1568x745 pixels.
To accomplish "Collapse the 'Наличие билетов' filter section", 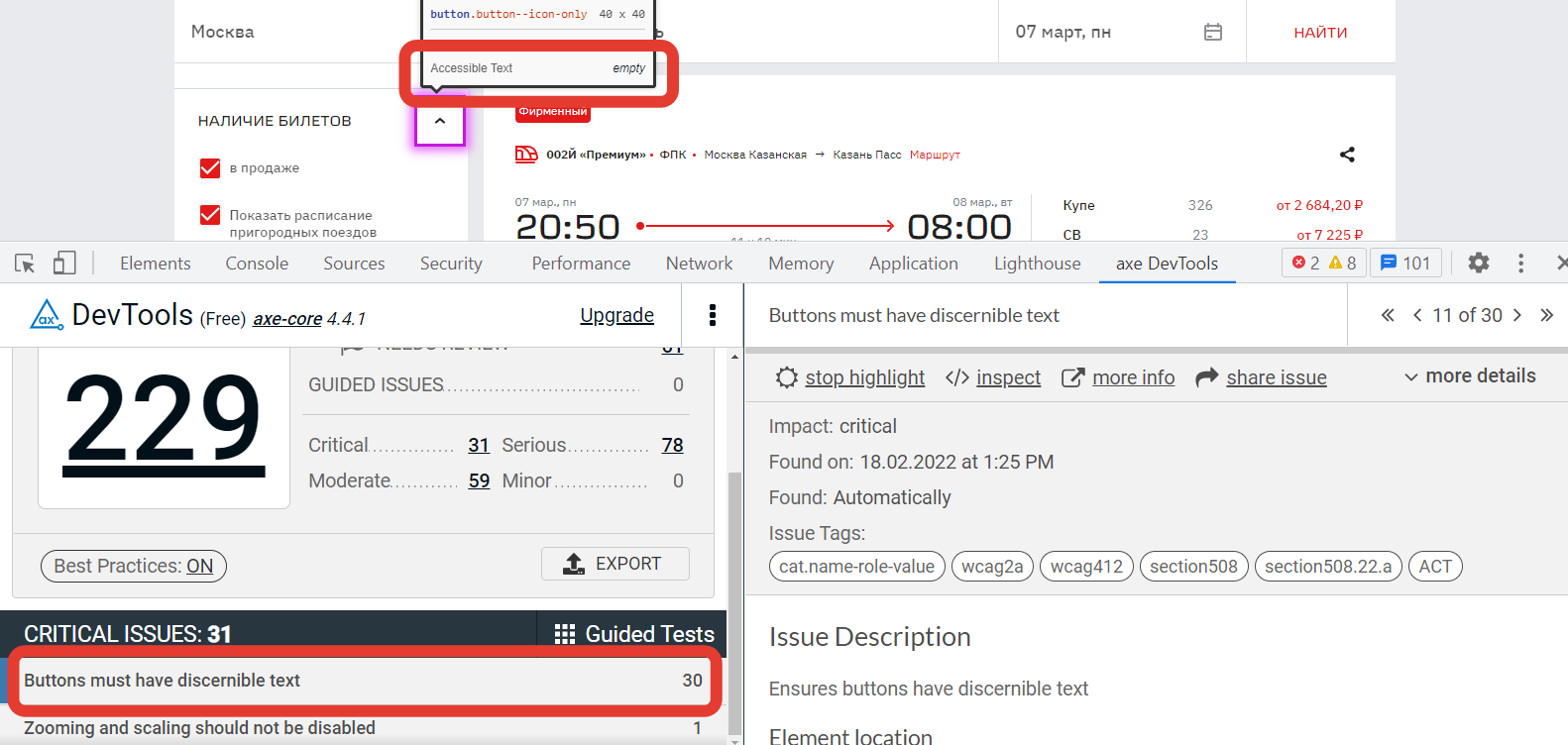I will click(x=440, y=121).
